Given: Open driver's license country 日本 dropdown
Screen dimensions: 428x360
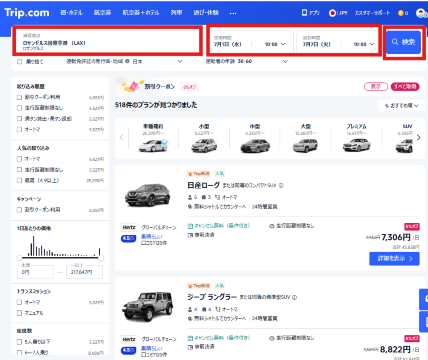Looking at the screenshot, I should tap(158, 61).
